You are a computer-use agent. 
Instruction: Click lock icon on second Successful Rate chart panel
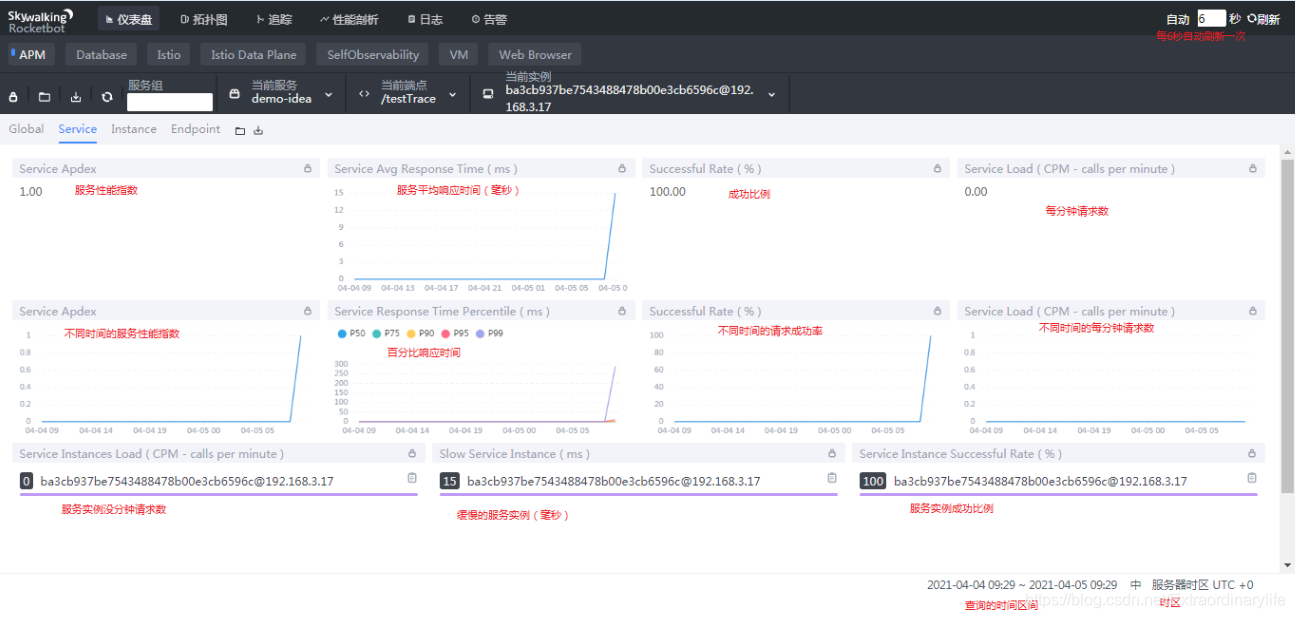pos(938,311)
